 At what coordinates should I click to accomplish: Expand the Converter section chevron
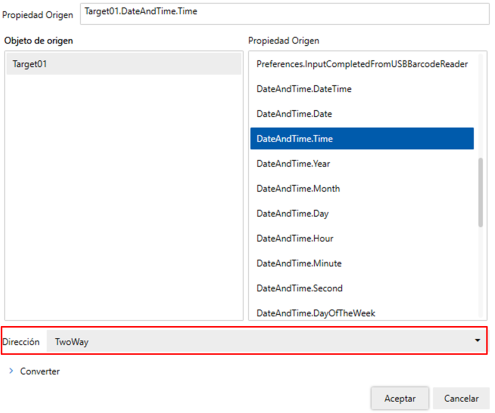(11, 371)
